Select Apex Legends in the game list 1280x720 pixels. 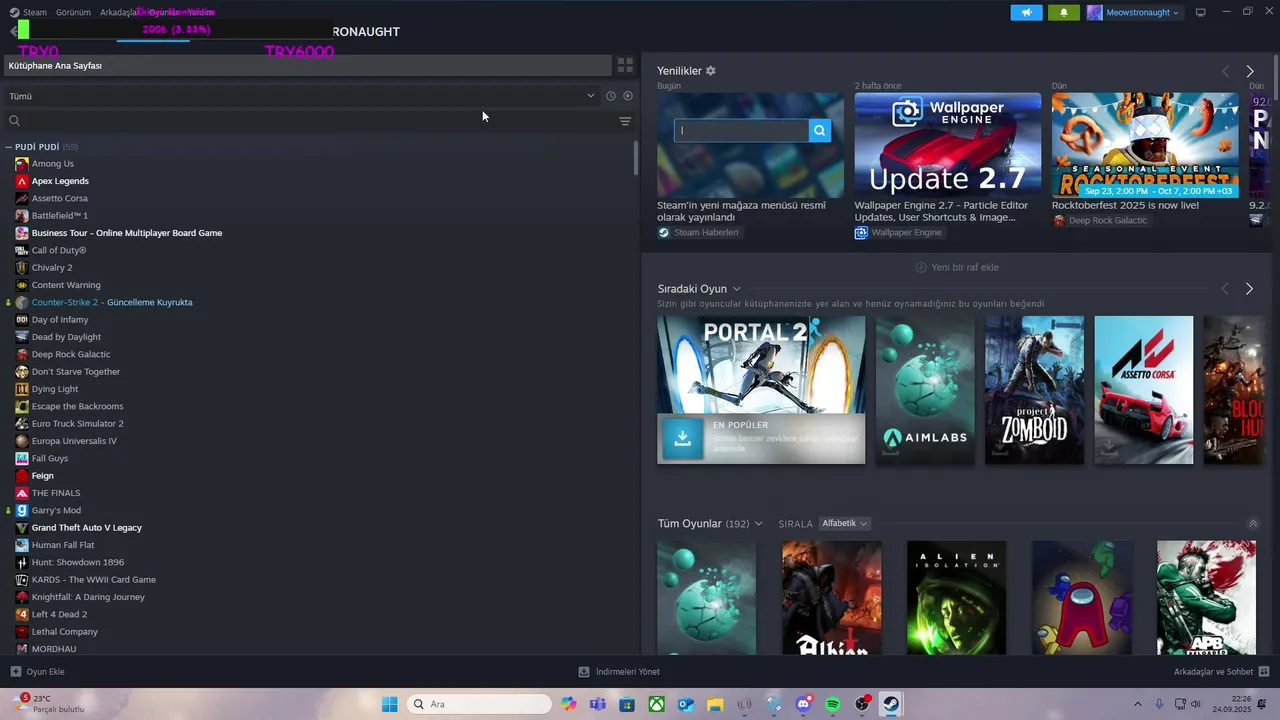60,181
